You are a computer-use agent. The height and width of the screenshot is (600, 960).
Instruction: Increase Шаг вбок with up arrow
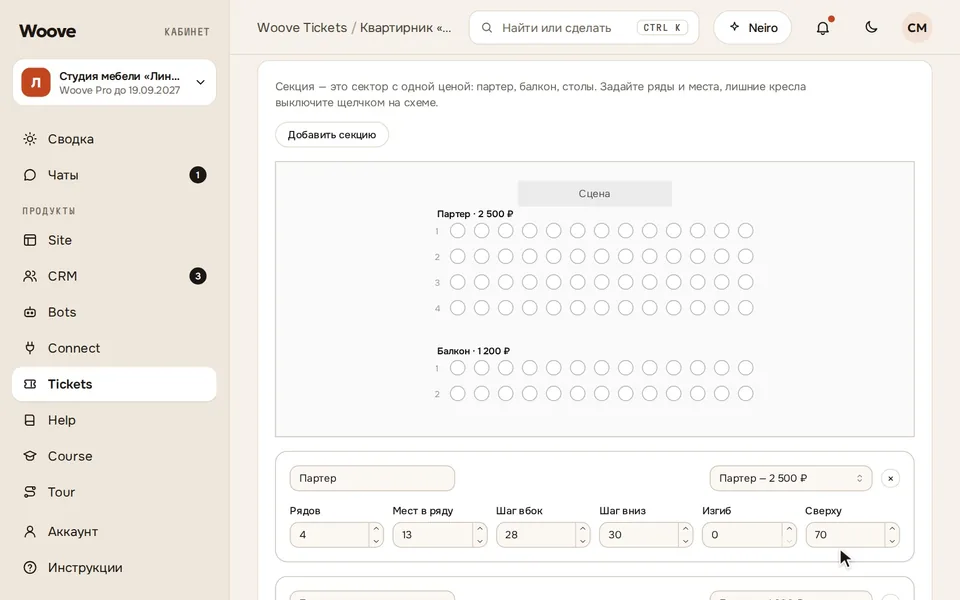[x=583, y=528]
